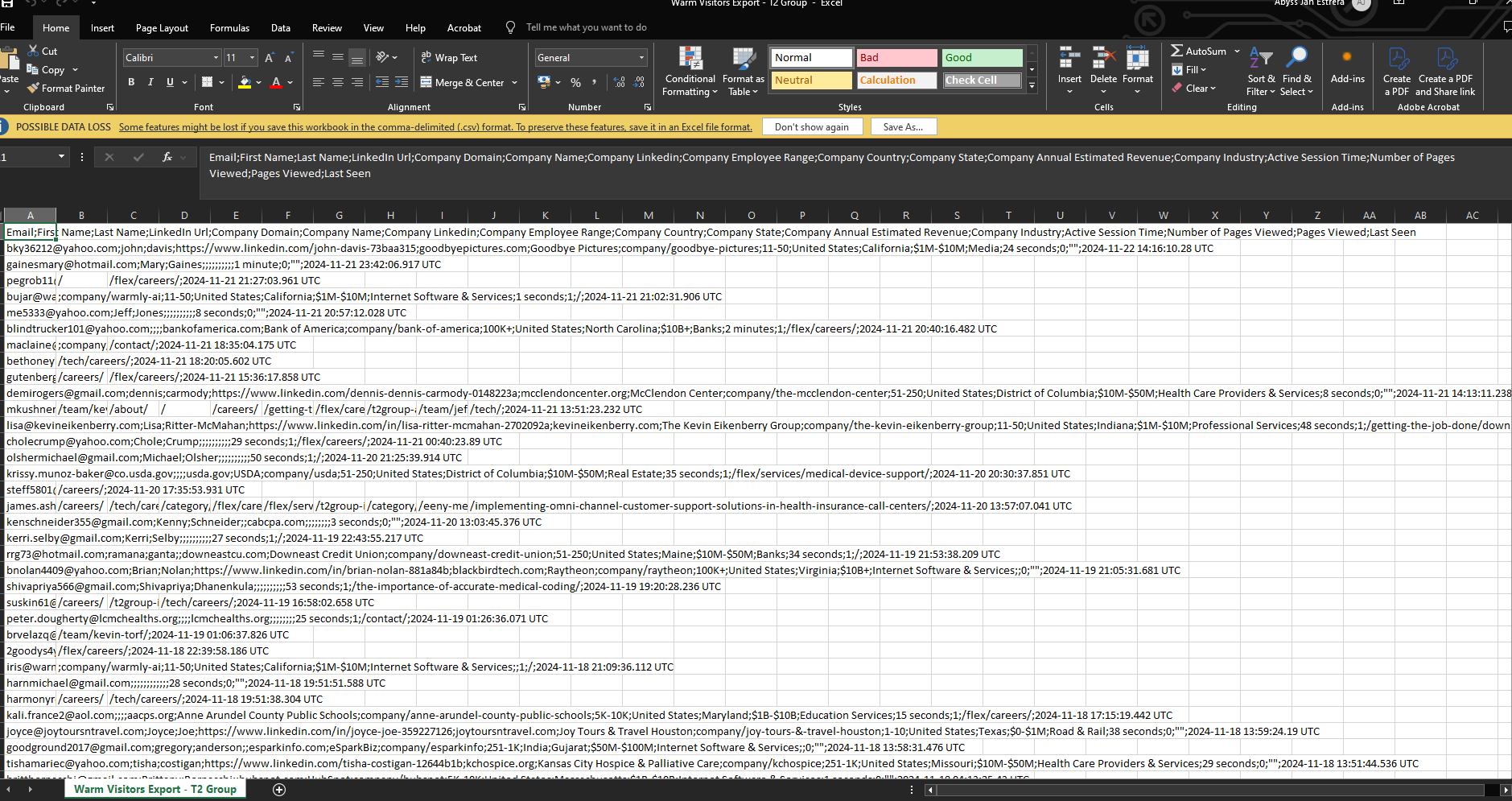This screenshot has height=801, width=1512.
Task: Toggle Italic formatting
Action: pos(150,82)
